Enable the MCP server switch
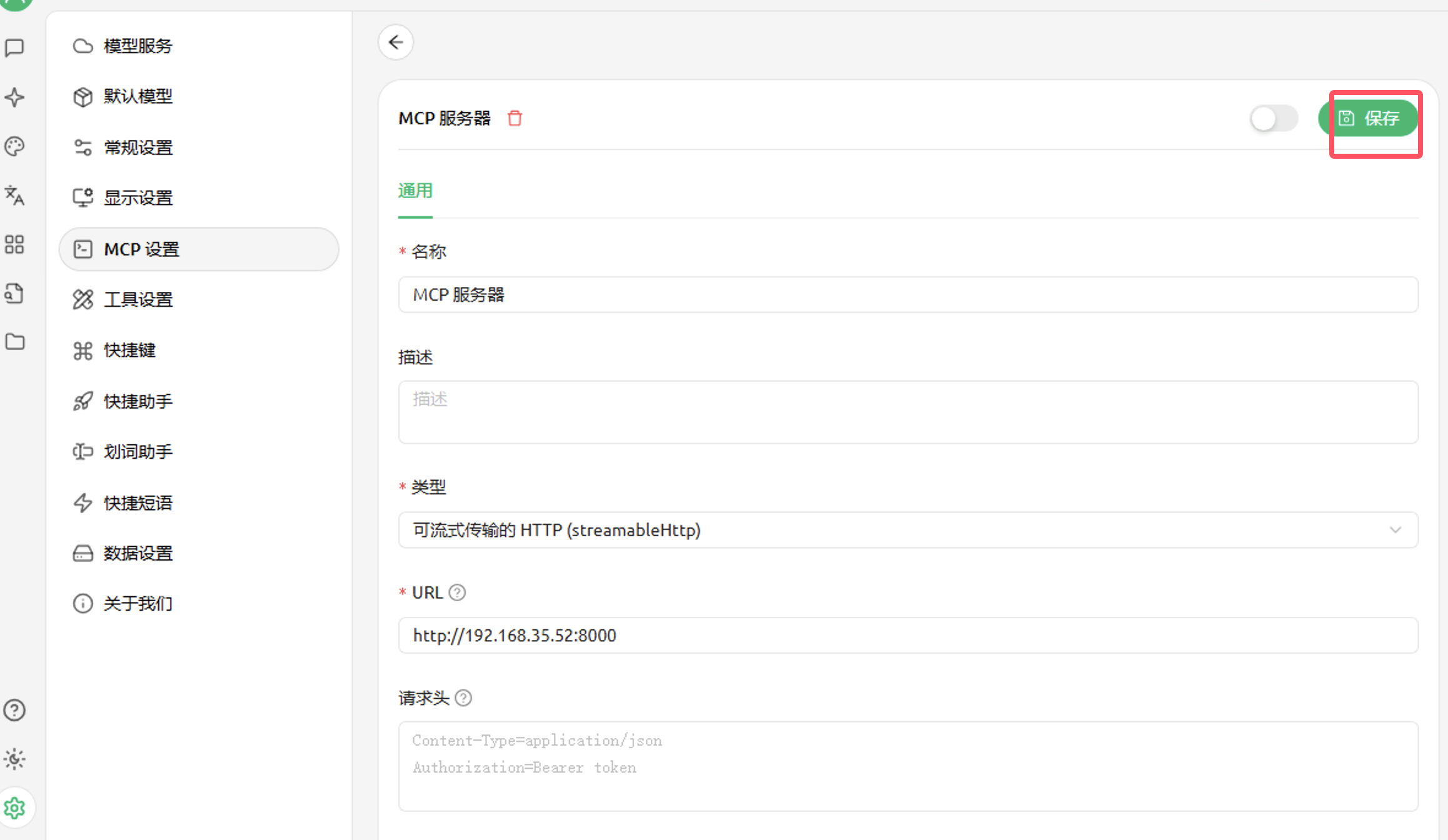The width and height of the screenshot is (1448, 840). coord(1274,118)
